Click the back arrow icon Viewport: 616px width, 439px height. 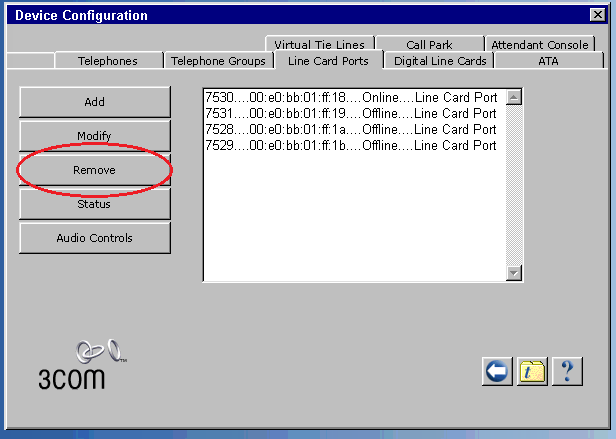pos(496,372)
